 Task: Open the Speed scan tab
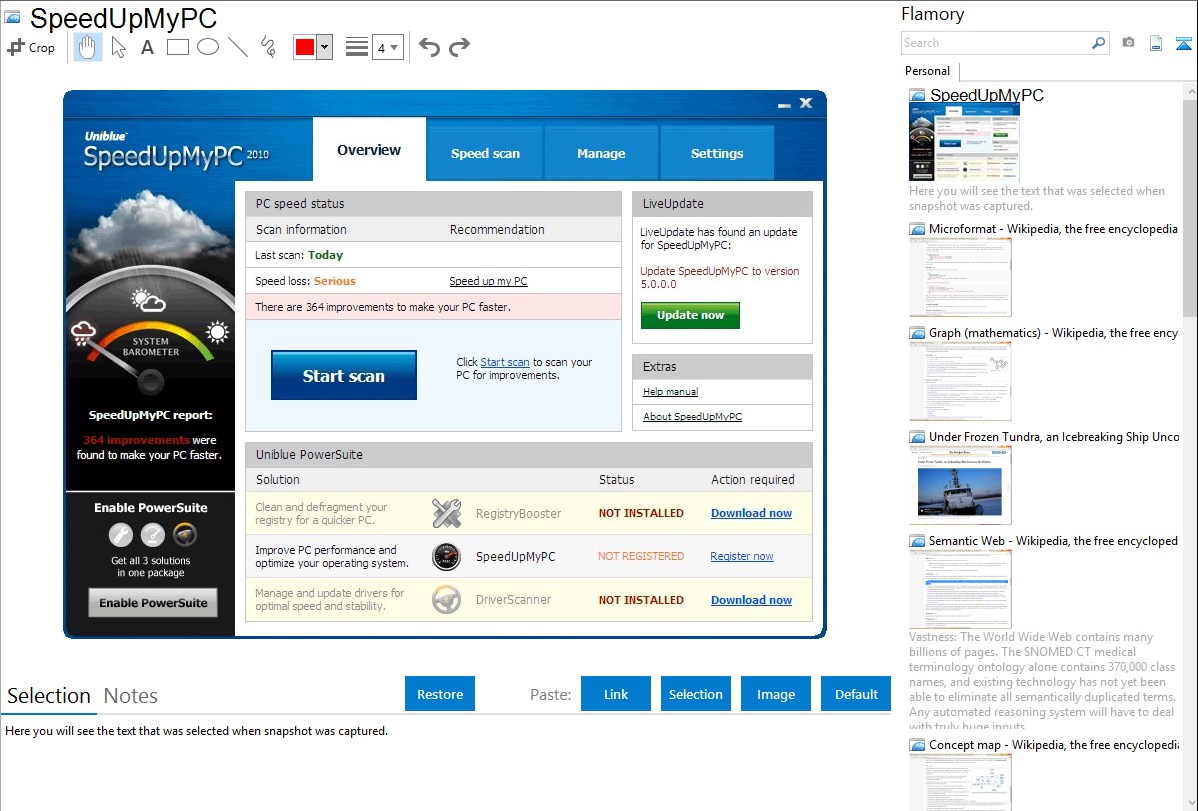[x=485, y=153]
